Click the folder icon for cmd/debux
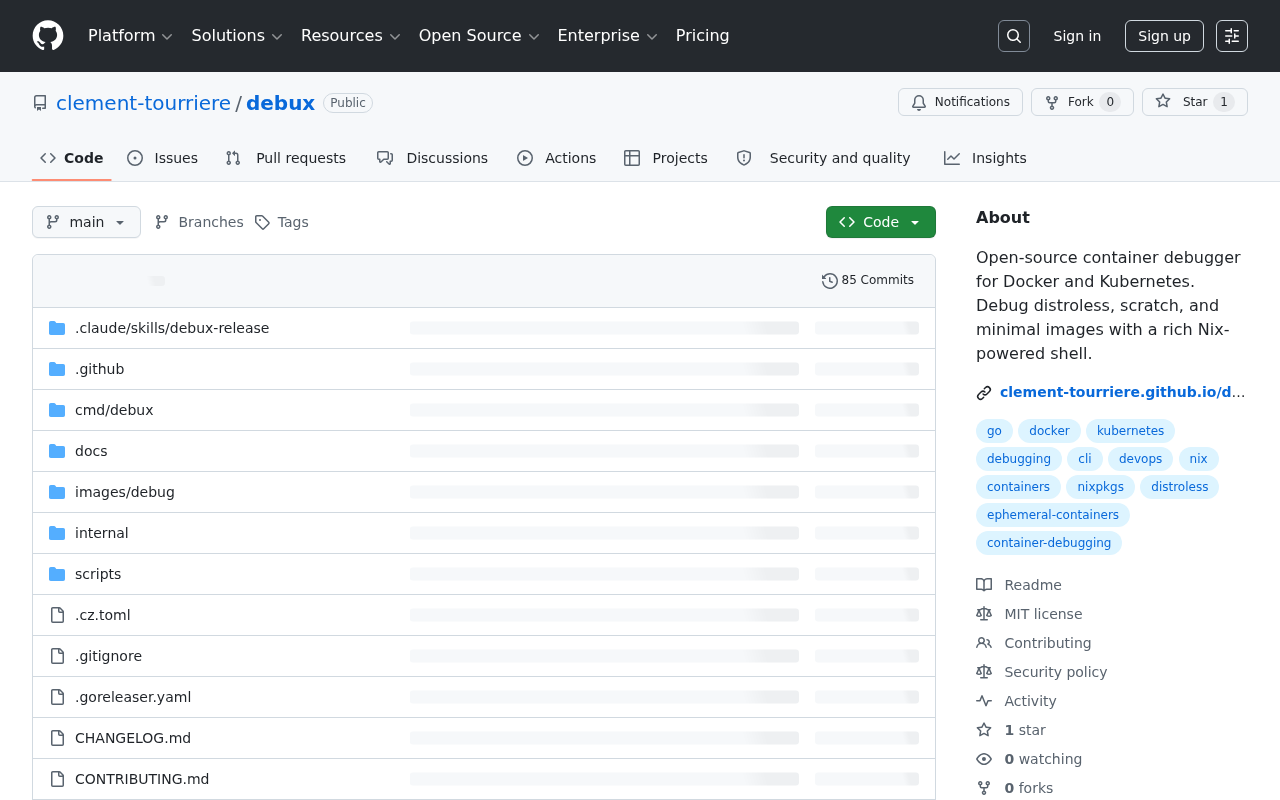 [57, 410]
